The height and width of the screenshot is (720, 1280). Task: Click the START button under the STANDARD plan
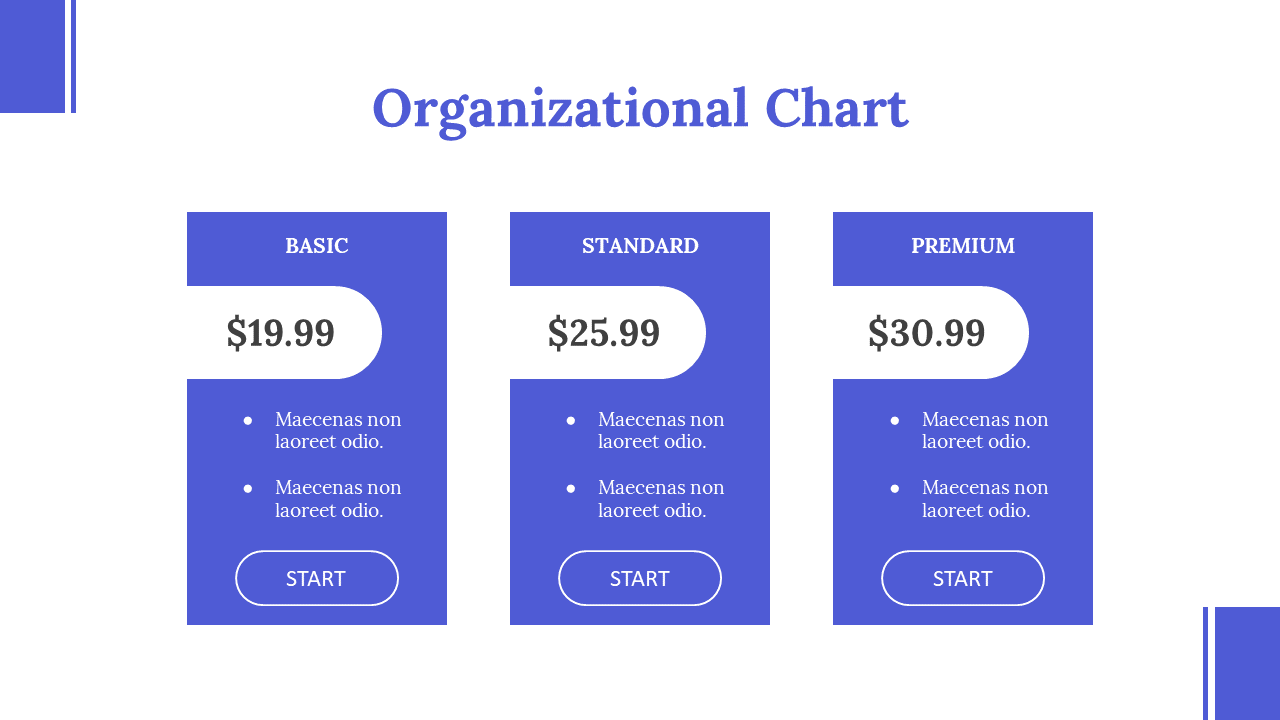pos(640,578)
